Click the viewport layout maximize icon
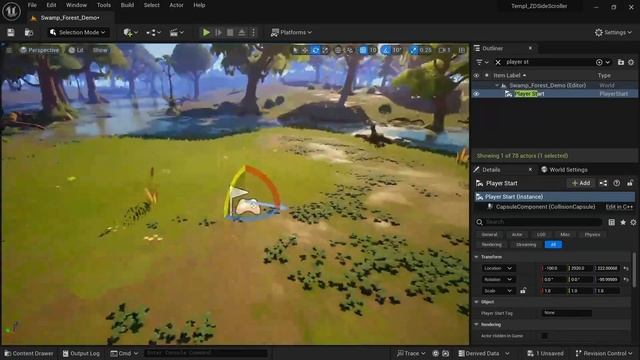 [462, 50]
